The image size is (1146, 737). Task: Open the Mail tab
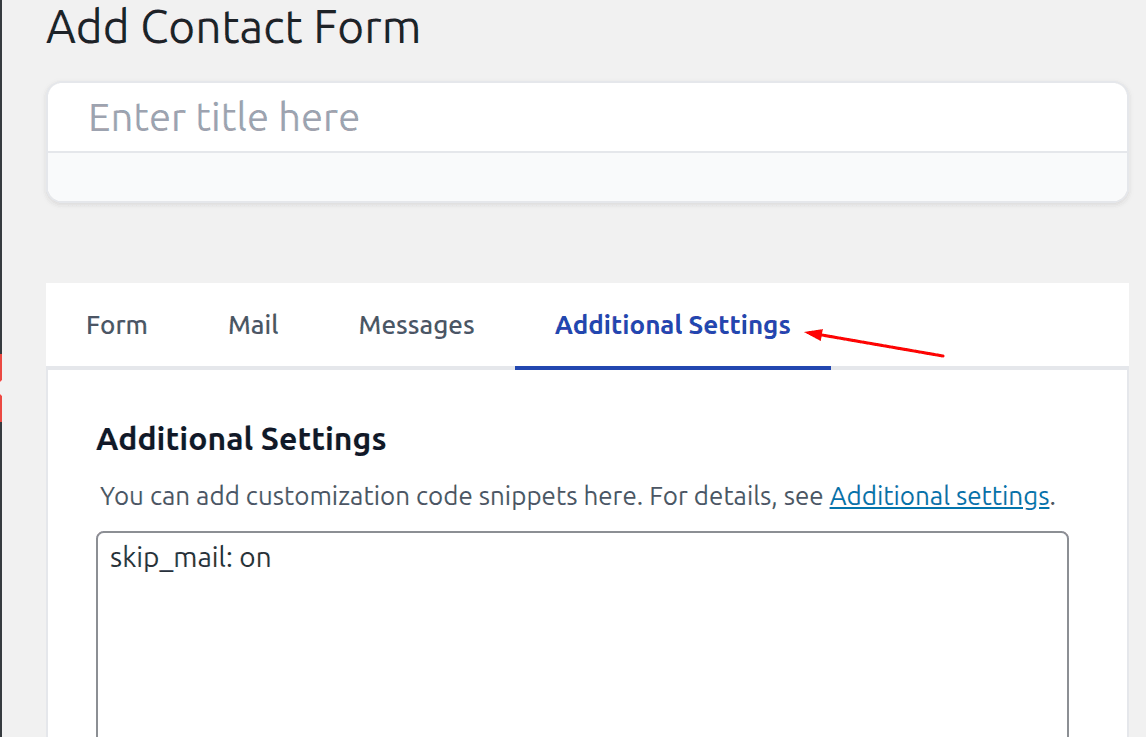pos(252,324)
